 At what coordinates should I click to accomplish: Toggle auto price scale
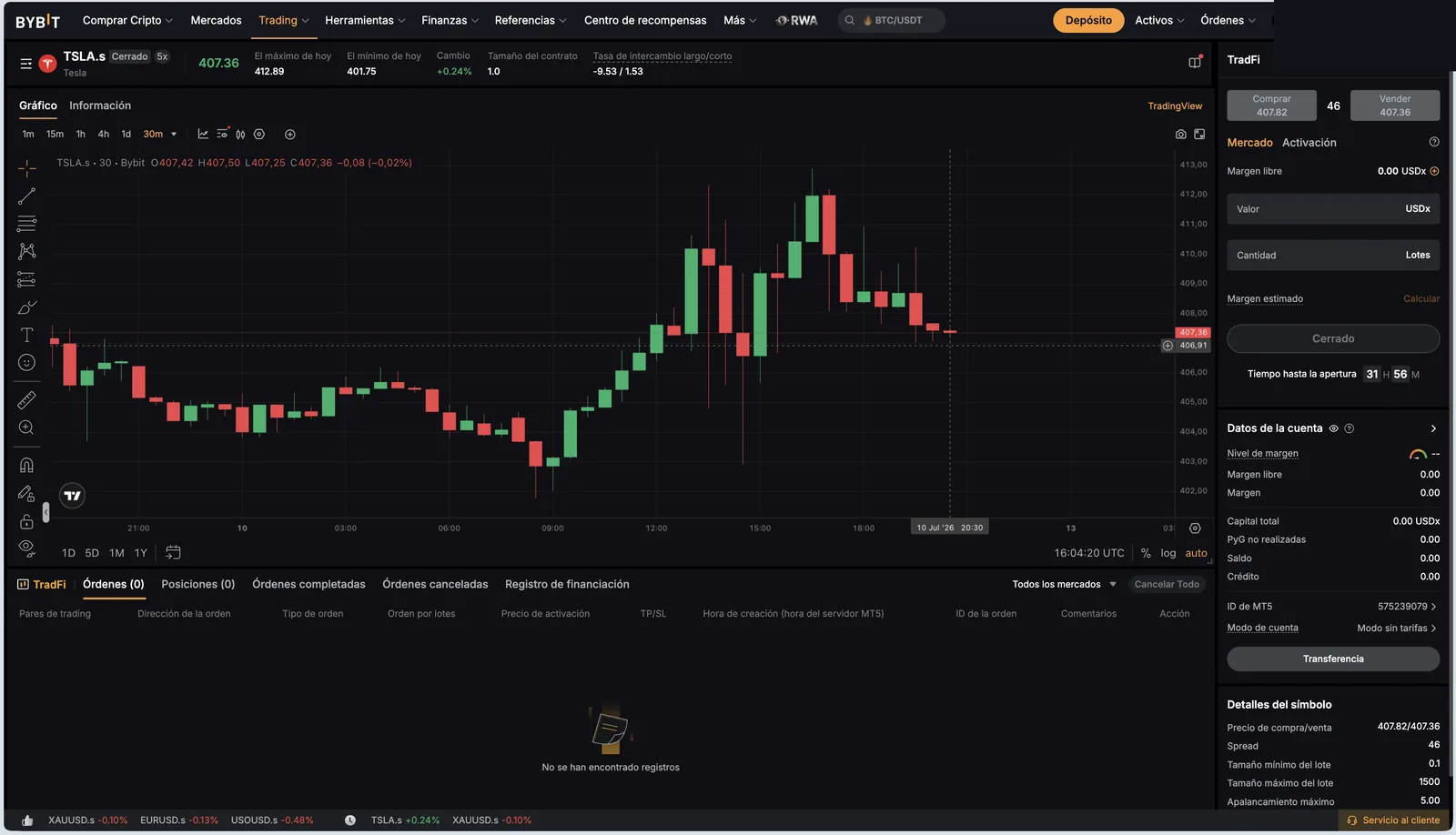pyautogui.click(x=1197, y=553)
